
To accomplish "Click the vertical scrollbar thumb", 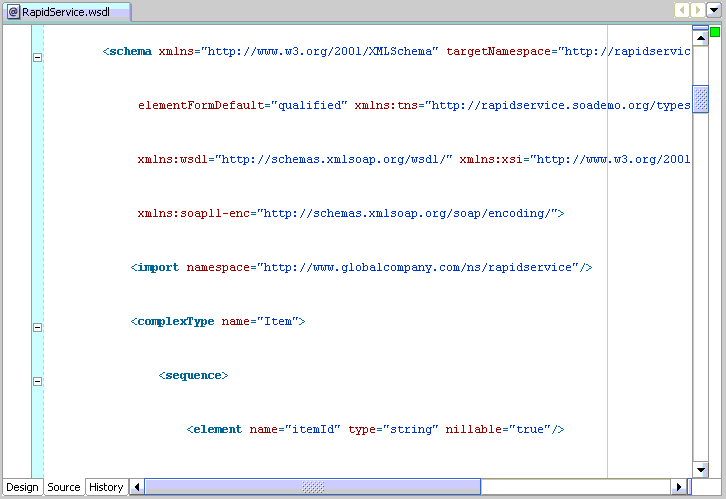I will point(701,99).
